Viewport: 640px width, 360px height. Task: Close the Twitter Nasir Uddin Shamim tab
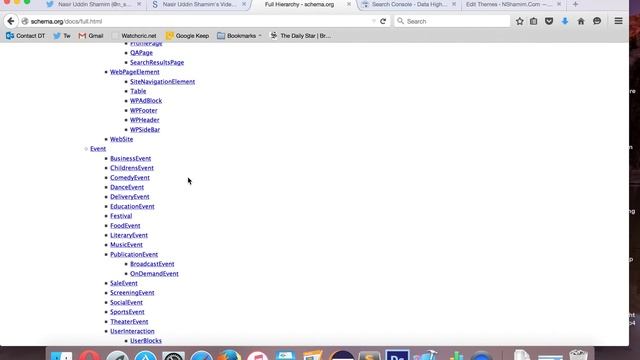pos(139,4)
